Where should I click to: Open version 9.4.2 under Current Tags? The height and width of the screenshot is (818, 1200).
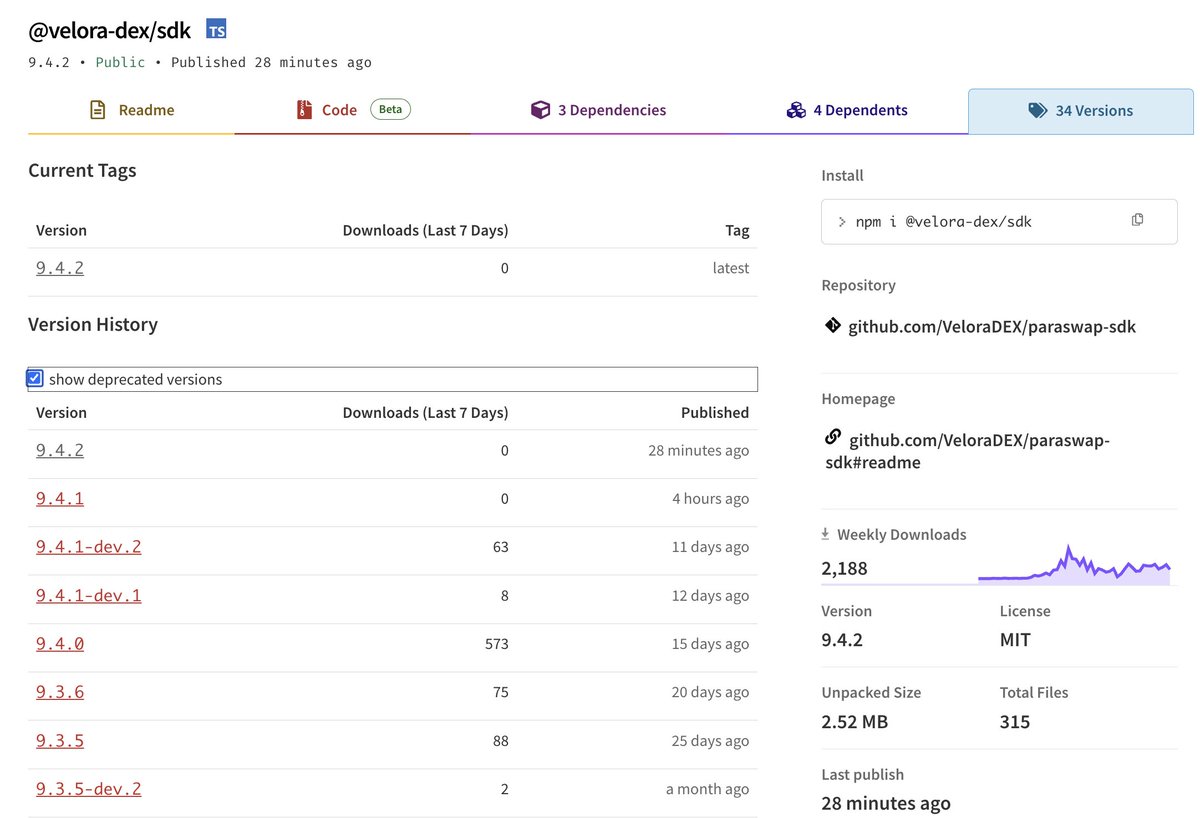(x=60, y=267)
